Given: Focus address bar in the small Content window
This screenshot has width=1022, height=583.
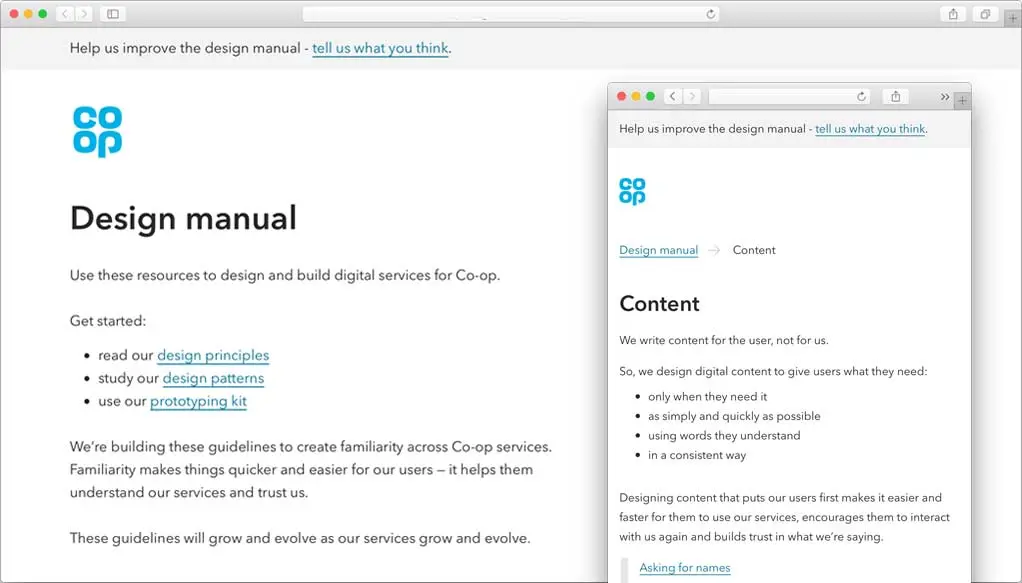Looking at the screenshot, I should [790, 97].
